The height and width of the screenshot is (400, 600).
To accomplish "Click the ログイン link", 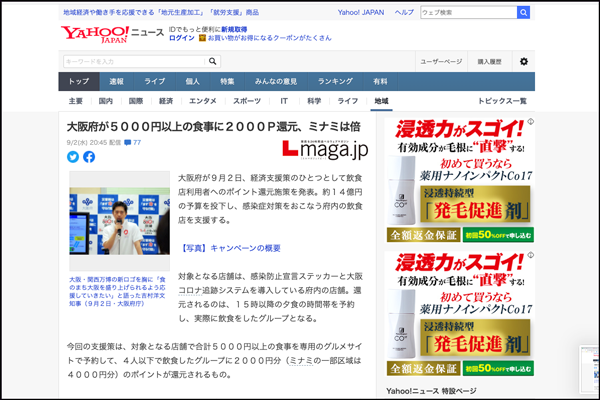I will click(x=181, y=39).
